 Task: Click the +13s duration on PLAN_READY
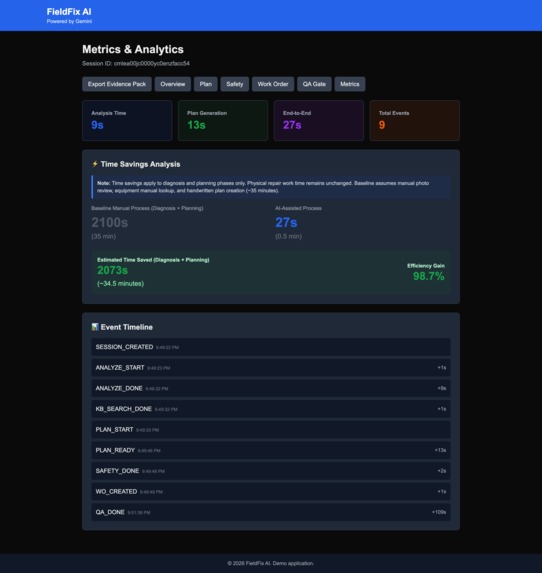[440, 450]
